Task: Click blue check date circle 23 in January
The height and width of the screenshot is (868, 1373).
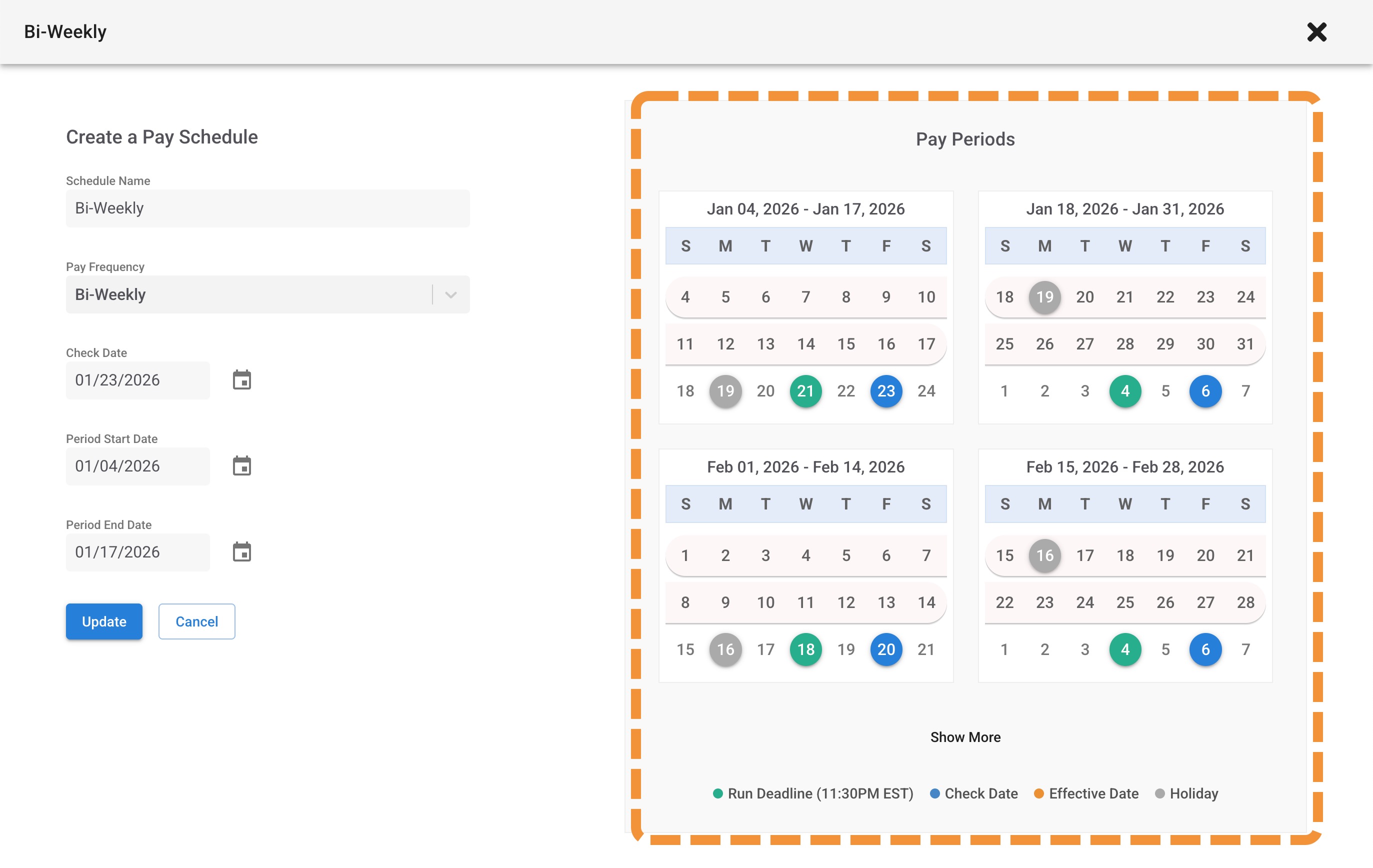Action: tap(885, 391)
